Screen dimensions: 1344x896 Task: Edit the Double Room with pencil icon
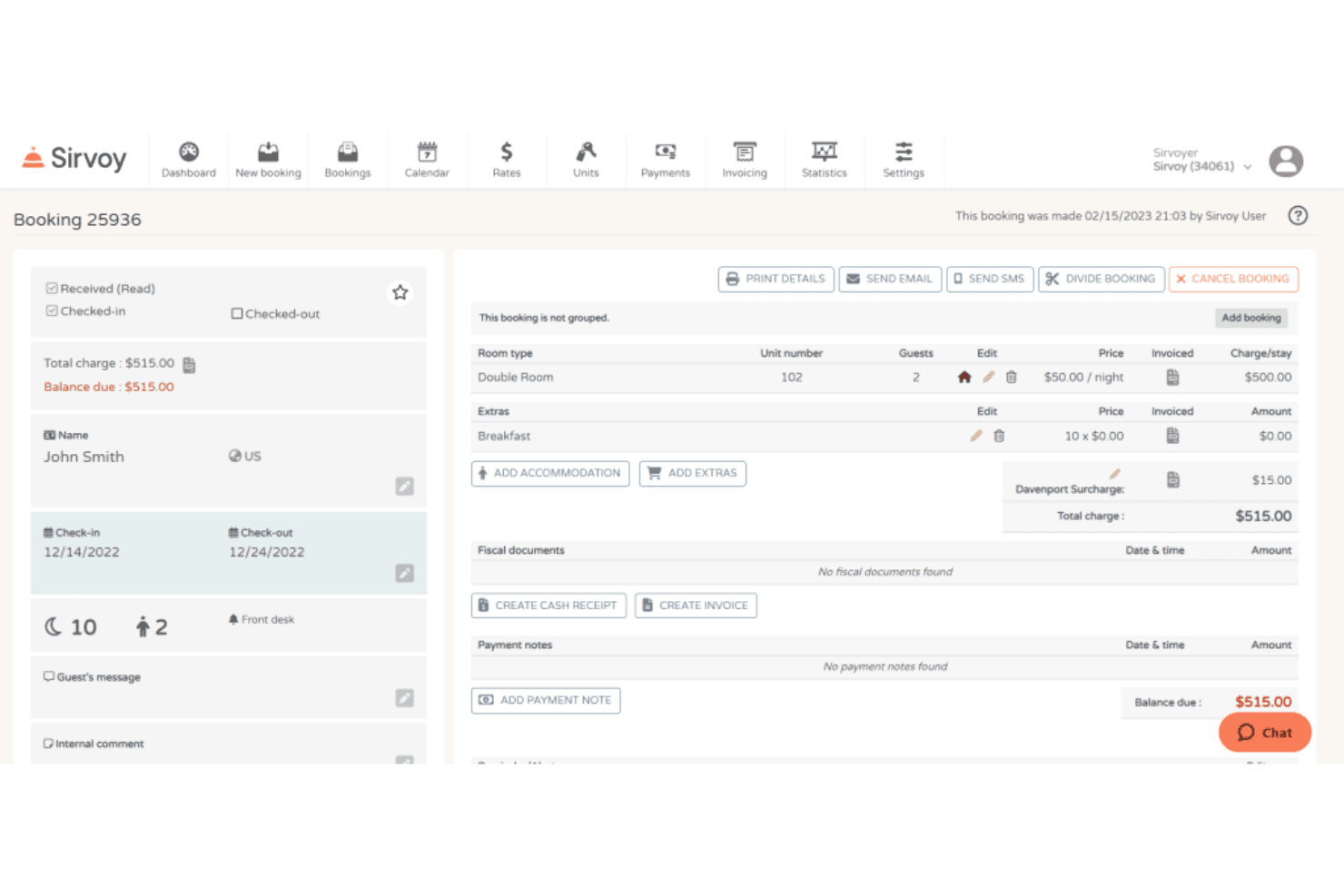(988, 378)
